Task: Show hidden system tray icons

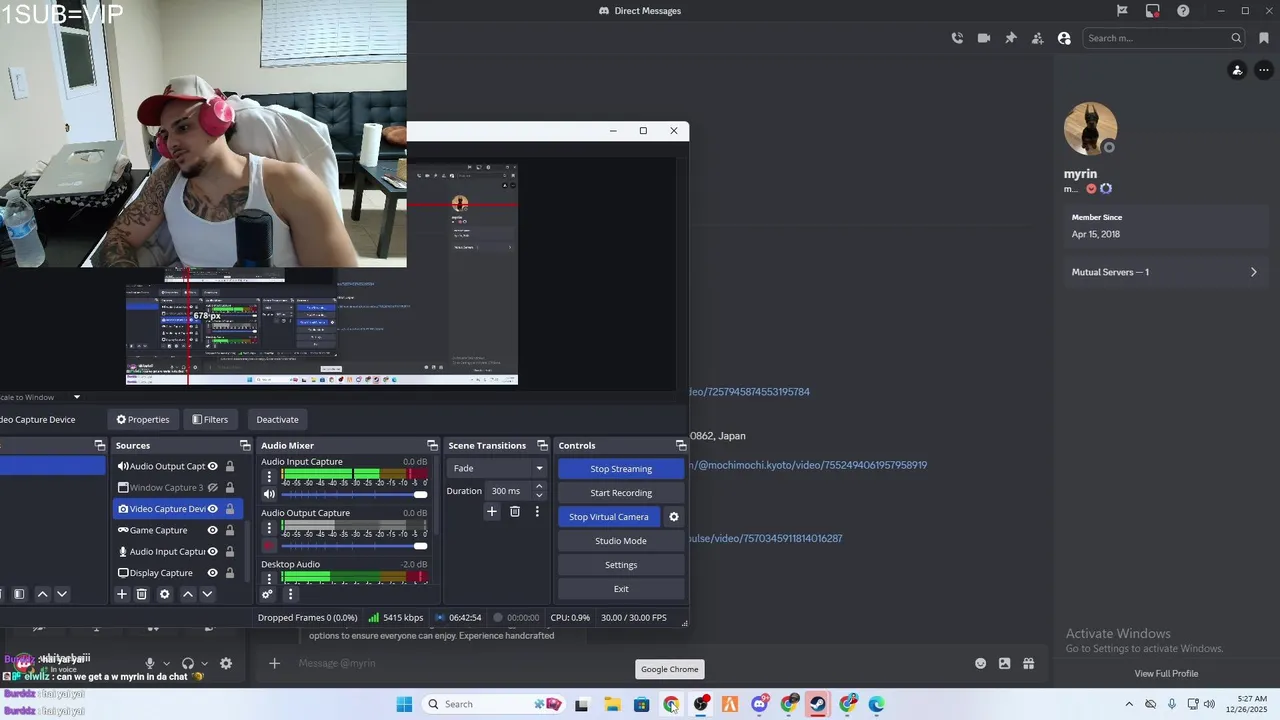Action: point(1129,704)
